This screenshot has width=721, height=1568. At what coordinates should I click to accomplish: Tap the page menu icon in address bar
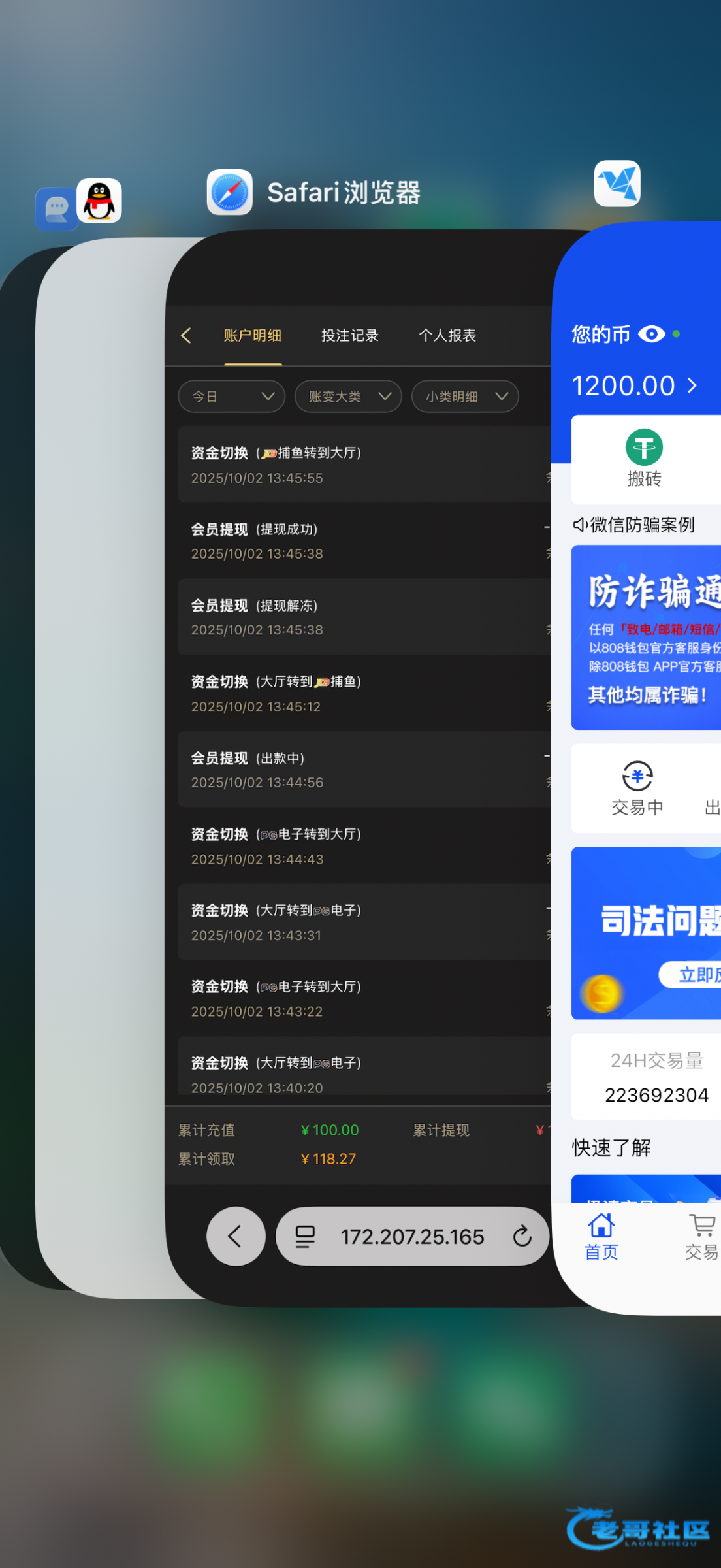pos(305,1236)
